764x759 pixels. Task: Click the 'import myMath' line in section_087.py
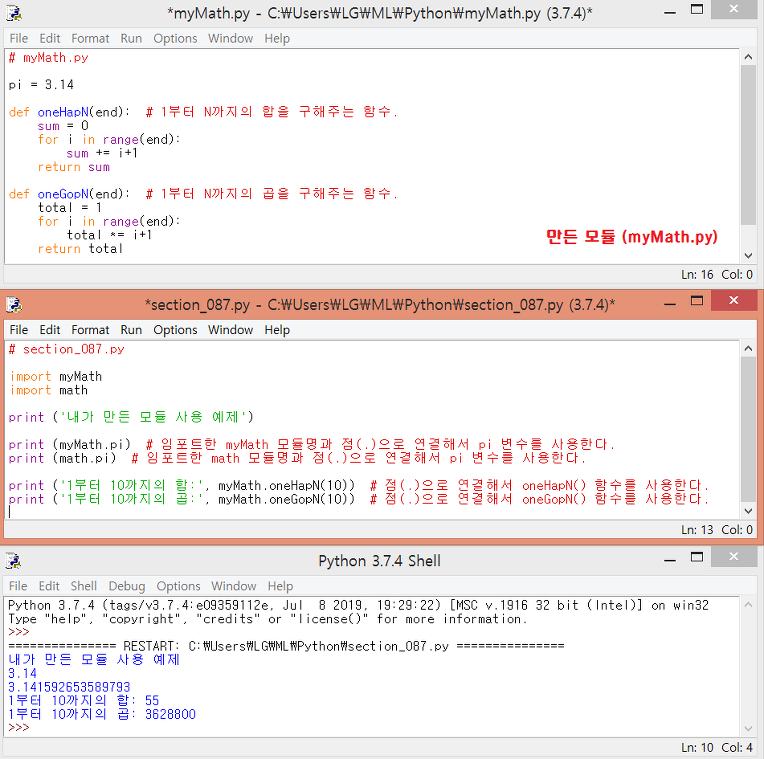point(56,377)
